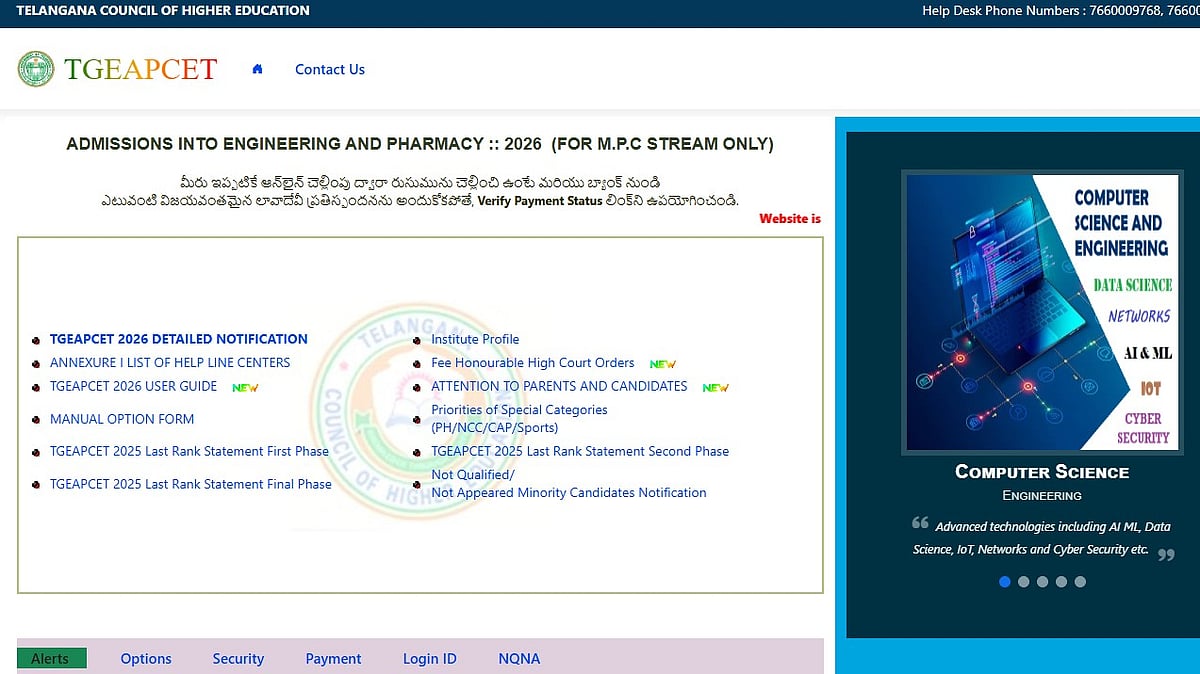
Task: Select the first carousel dot indicator
Action: coord(1005,581)
